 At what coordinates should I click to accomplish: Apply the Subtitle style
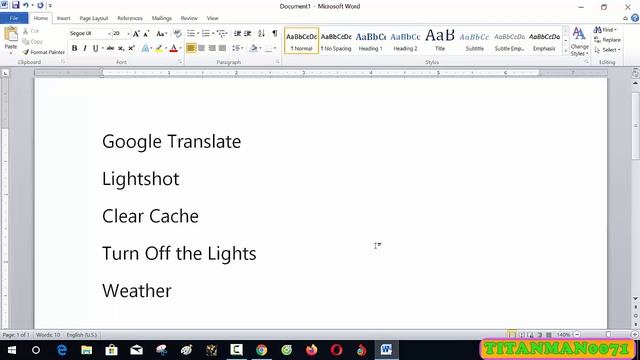pos(474,41)
